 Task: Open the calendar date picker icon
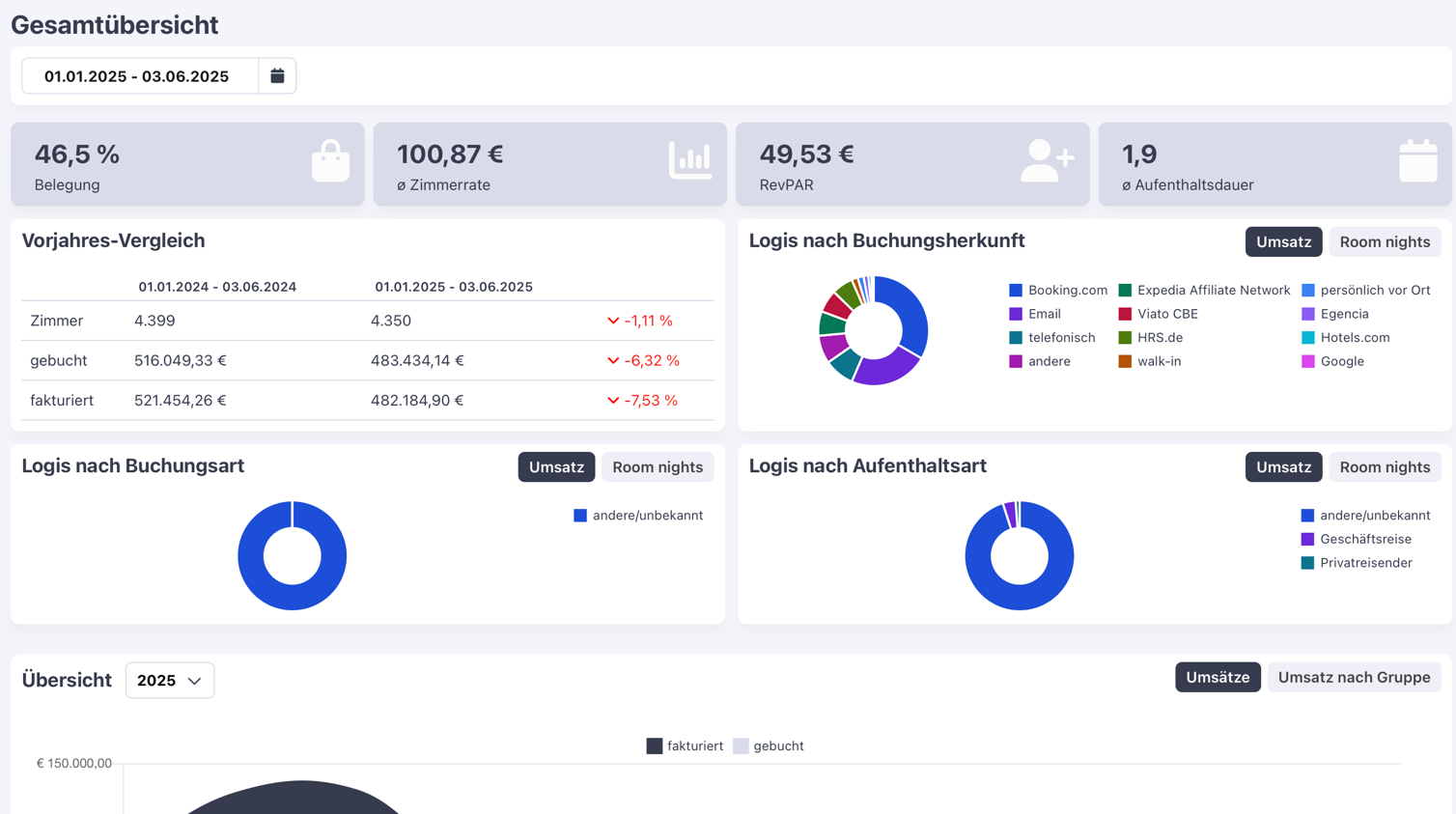277,76
